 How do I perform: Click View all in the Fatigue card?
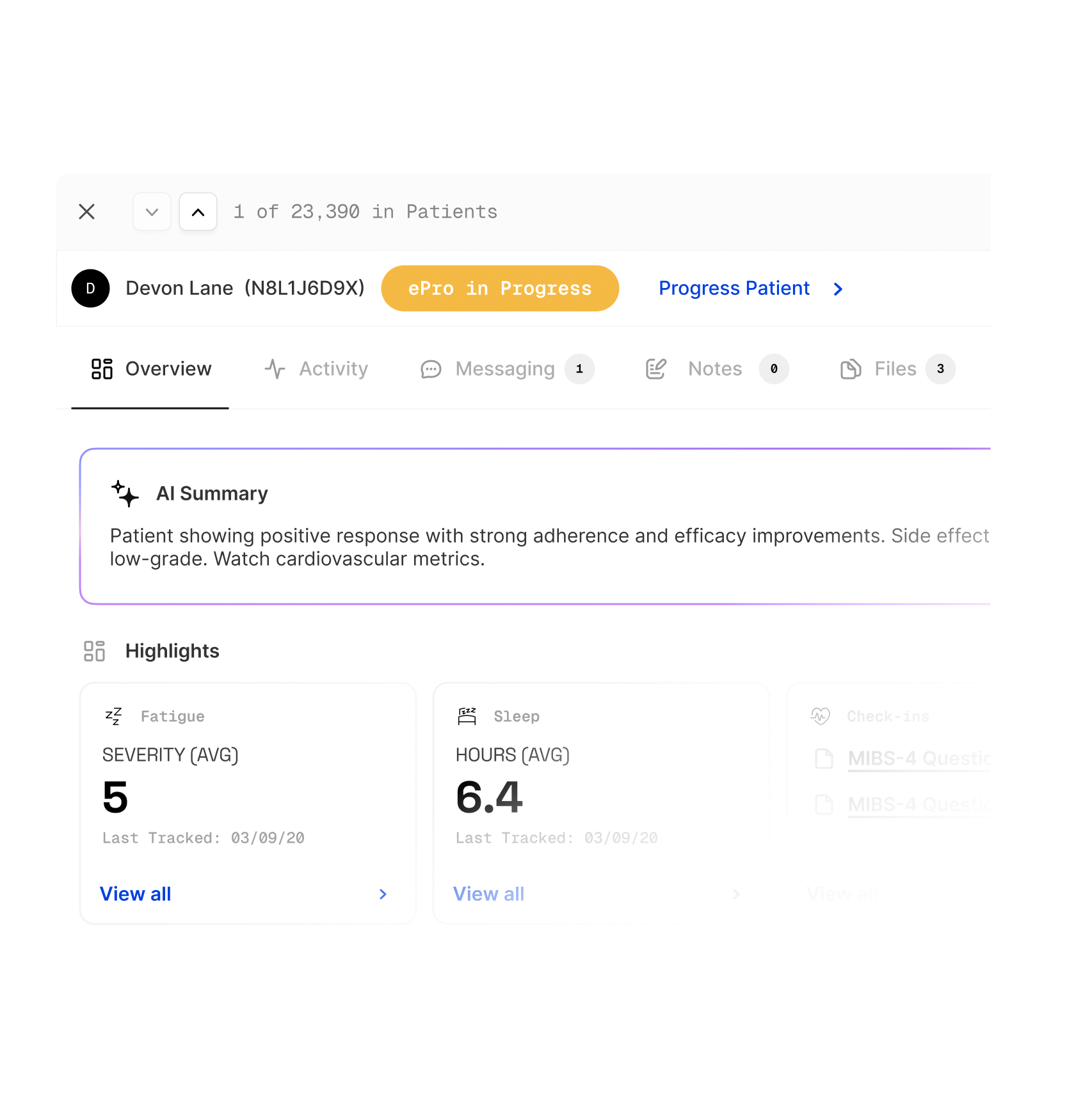pos(136,895)
